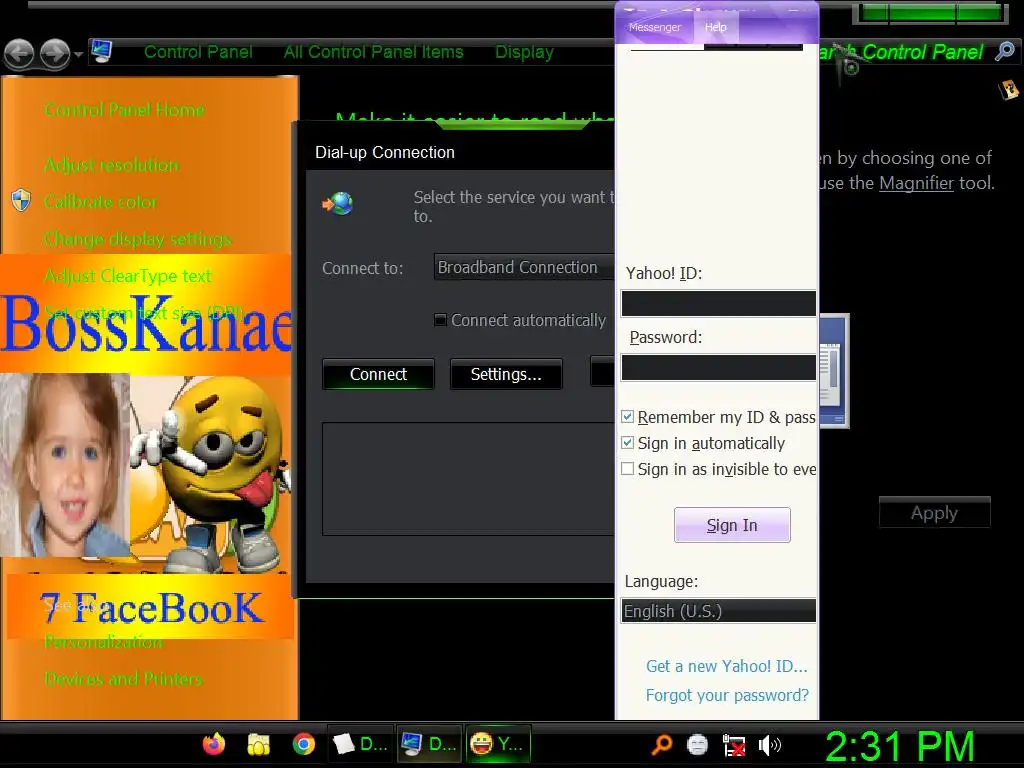
Task: Switch to the Dial-up taskbar window with paper icon
Action: point(360,744)
